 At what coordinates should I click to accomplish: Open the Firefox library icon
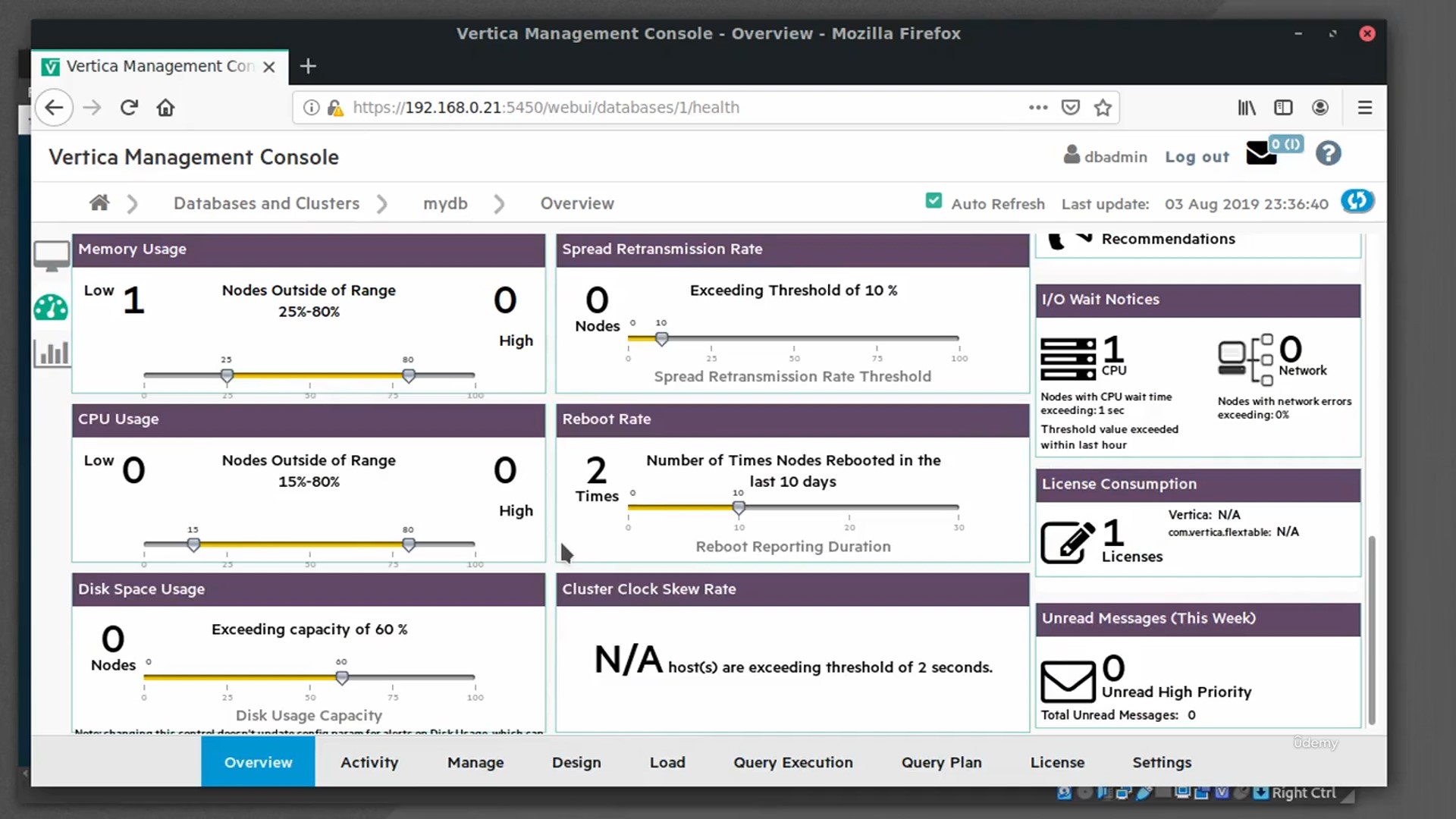[1247, 108]
